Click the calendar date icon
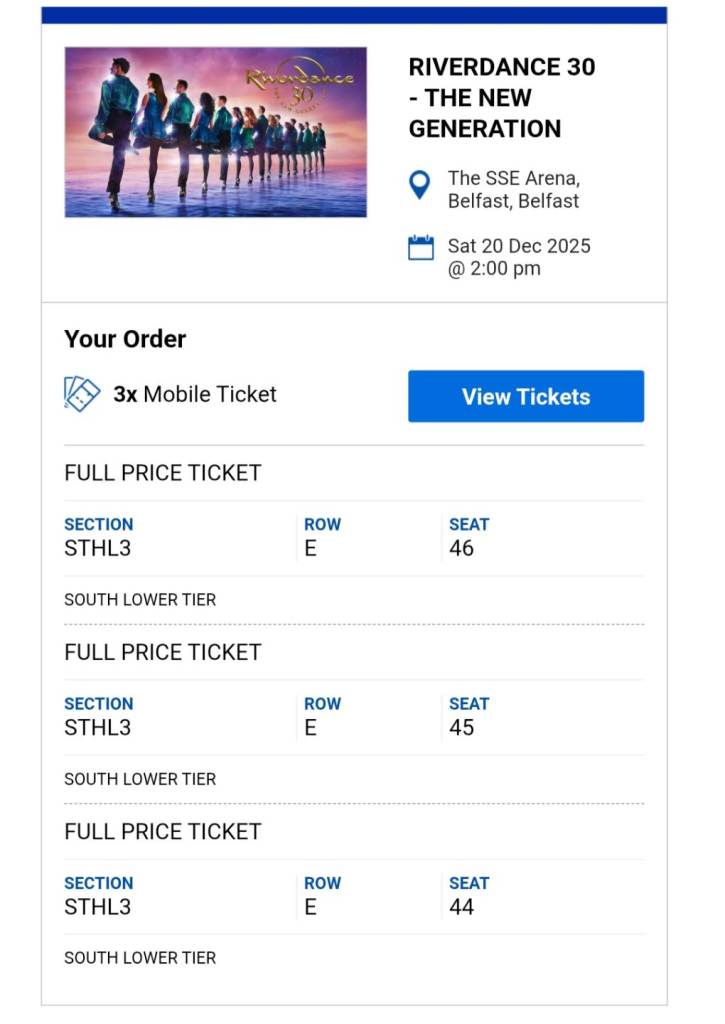Image resolution: width=725 pixels, height=1024 pixels. point(421,248)
